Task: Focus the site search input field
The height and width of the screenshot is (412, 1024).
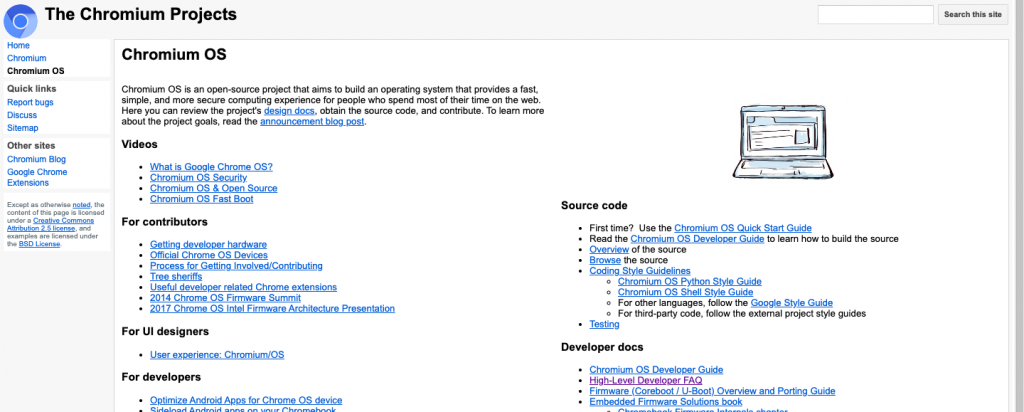Action: point(875,14)
